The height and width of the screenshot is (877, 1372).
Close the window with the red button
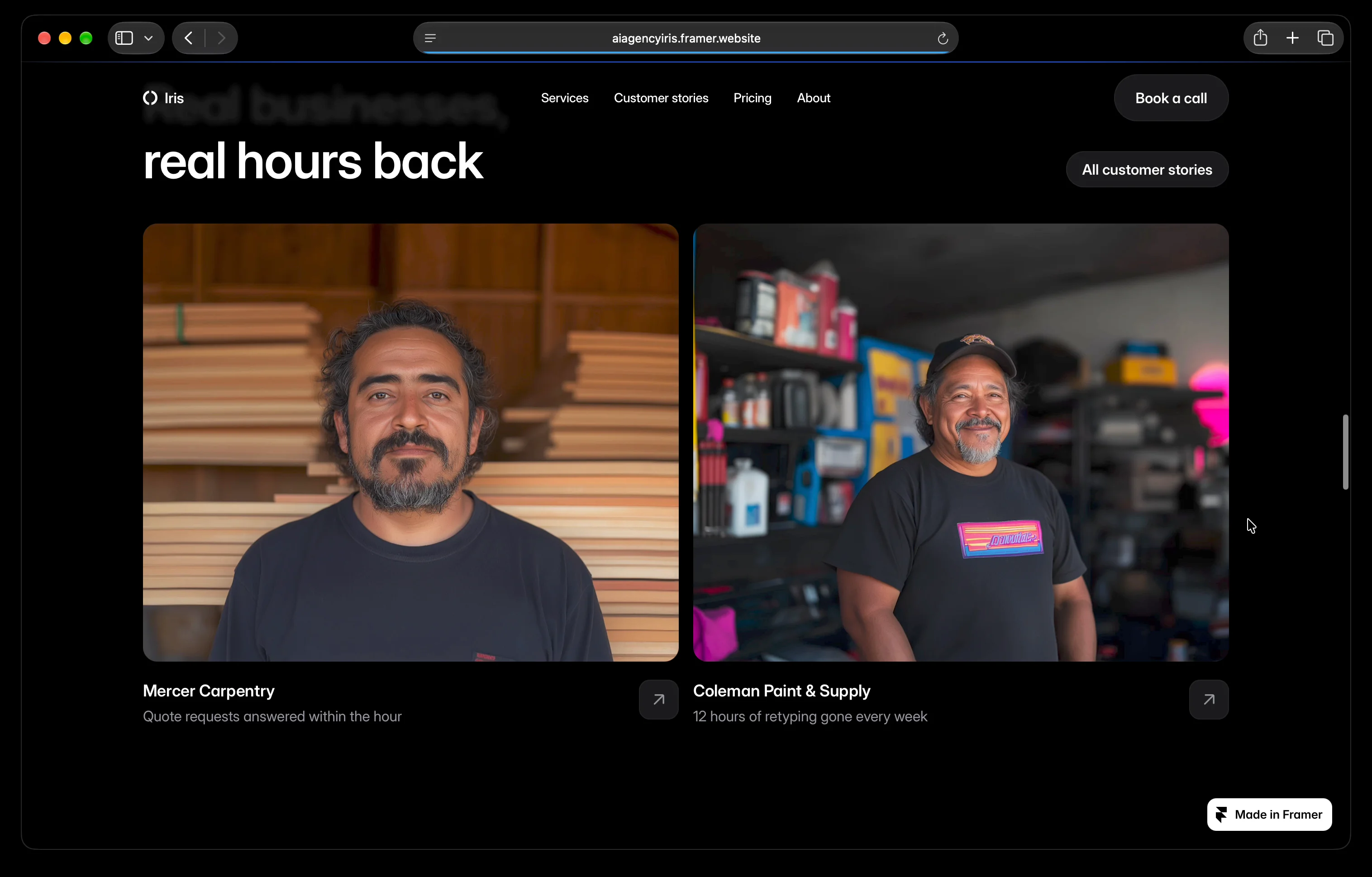click(44, 38)
